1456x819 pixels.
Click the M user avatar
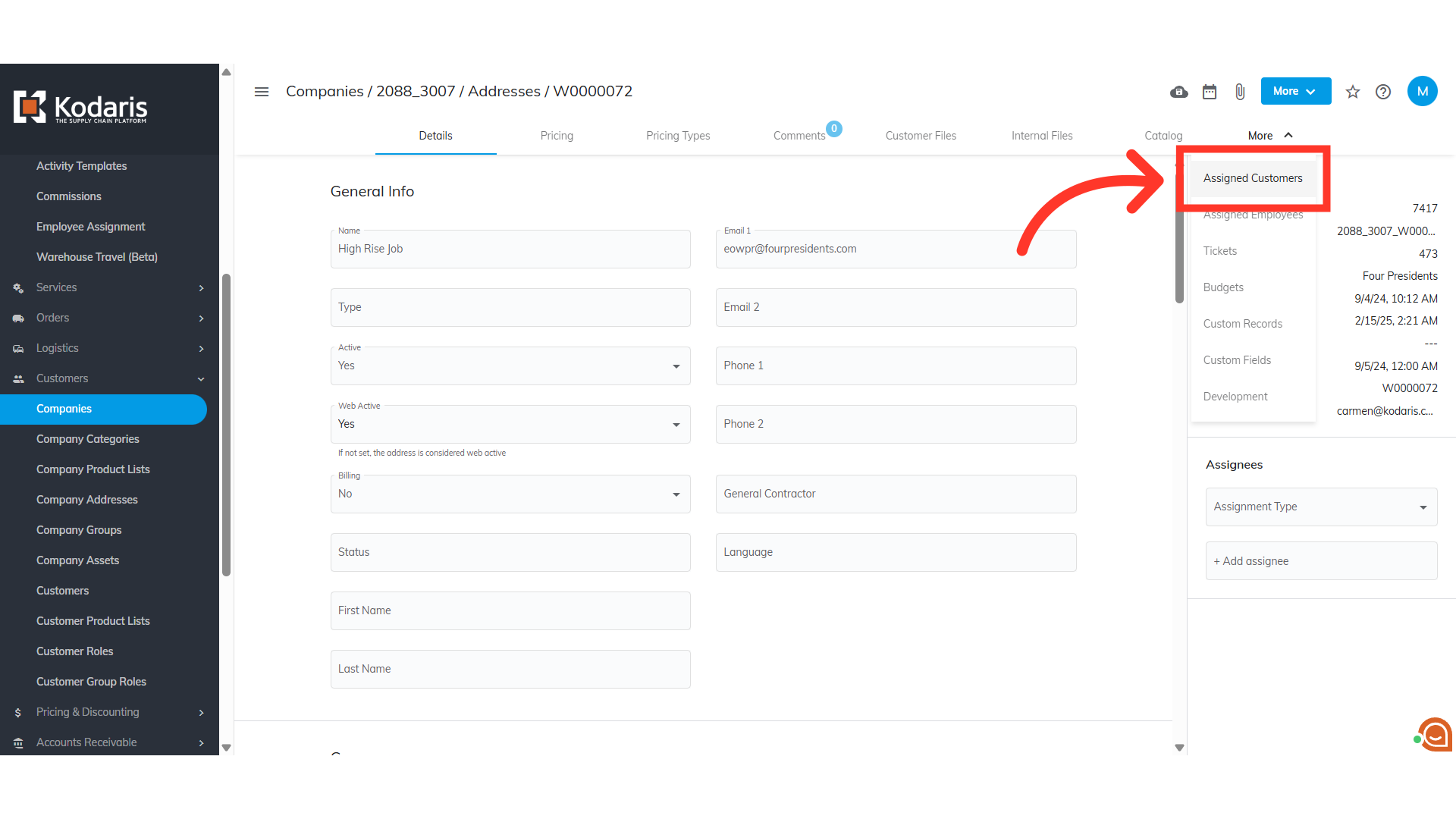coord(1422,91)
